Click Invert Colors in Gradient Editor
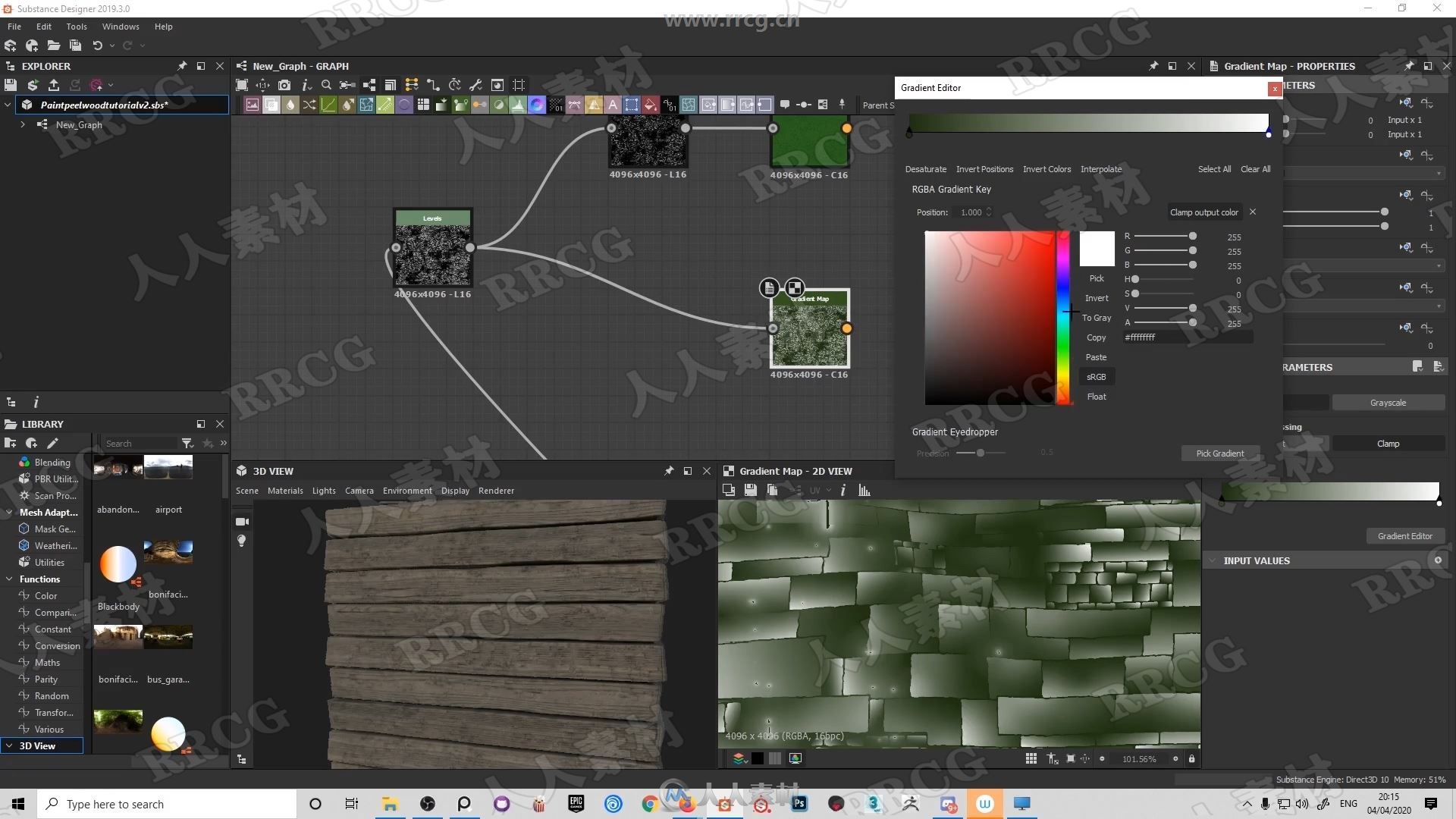 tap(1046, 169)
